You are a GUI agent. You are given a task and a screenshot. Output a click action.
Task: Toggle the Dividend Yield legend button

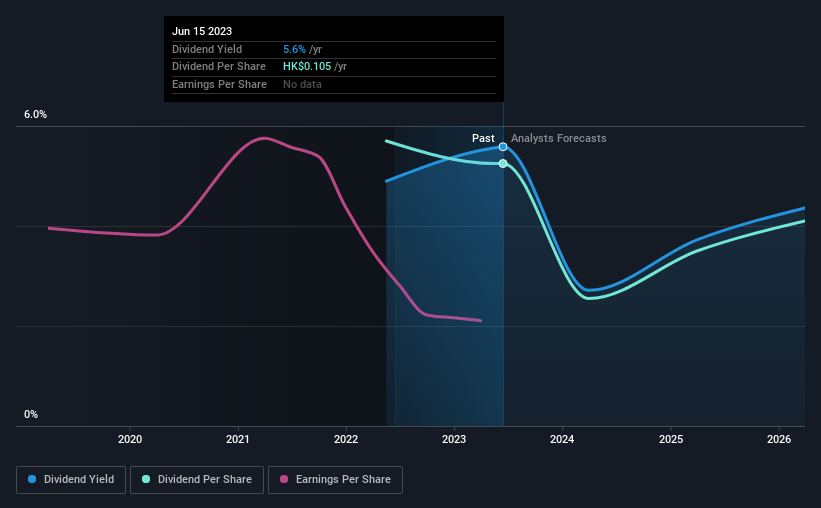pyautogui.click(x=71, y=480)
